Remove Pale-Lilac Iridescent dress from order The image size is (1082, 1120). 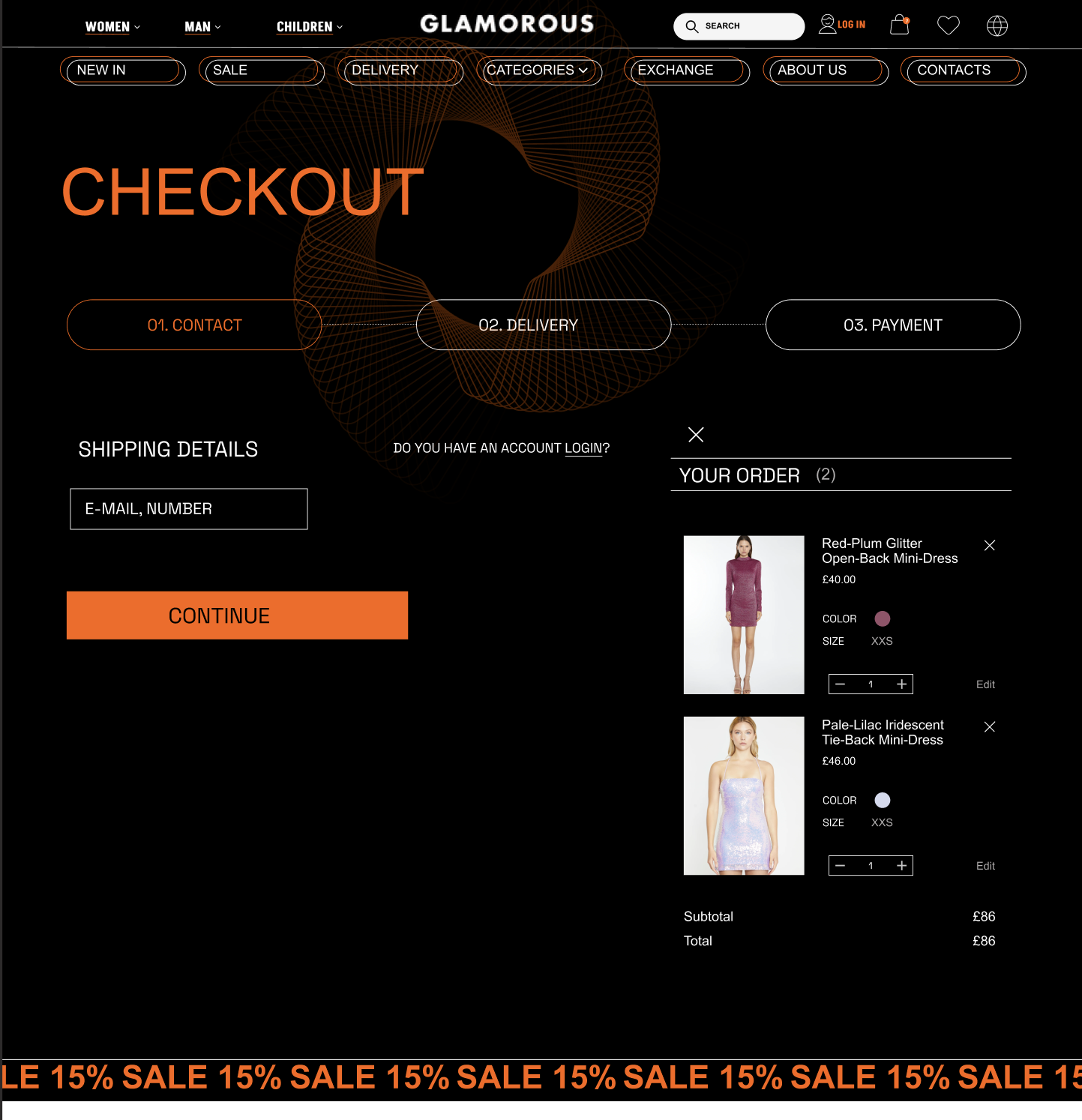(990, 727)
